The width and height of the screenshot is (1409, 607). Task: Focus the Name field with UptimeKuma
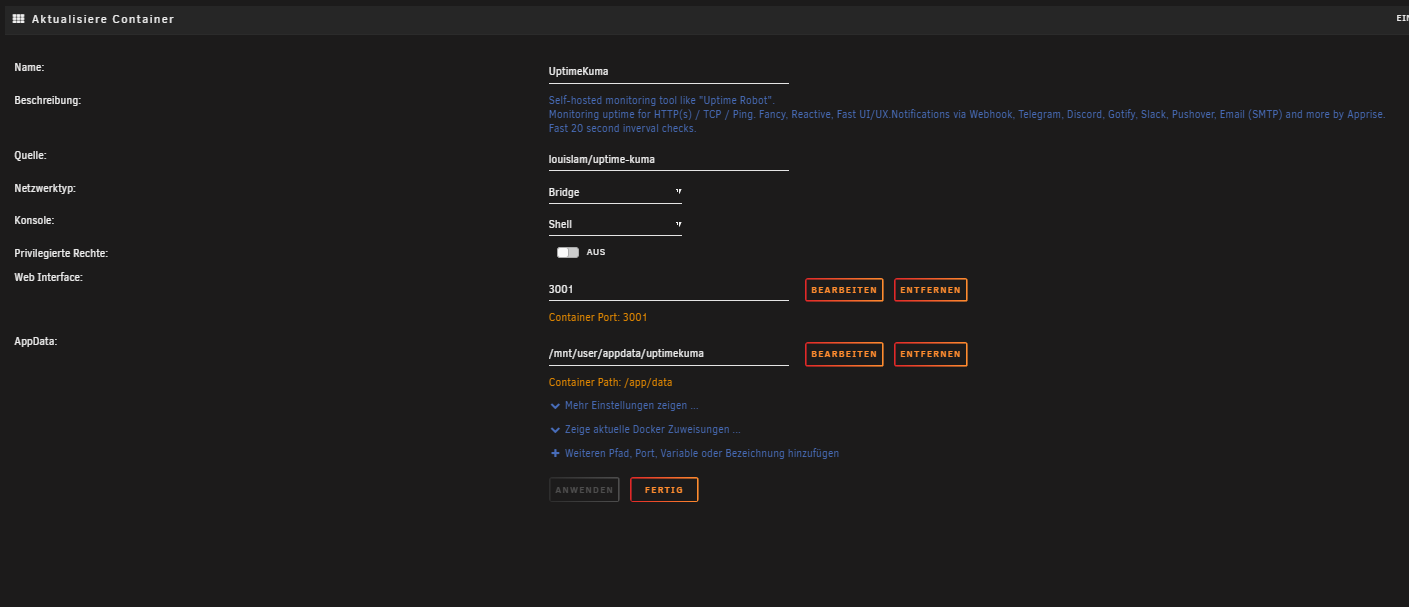pyautogui.click(x=669, y=72)
